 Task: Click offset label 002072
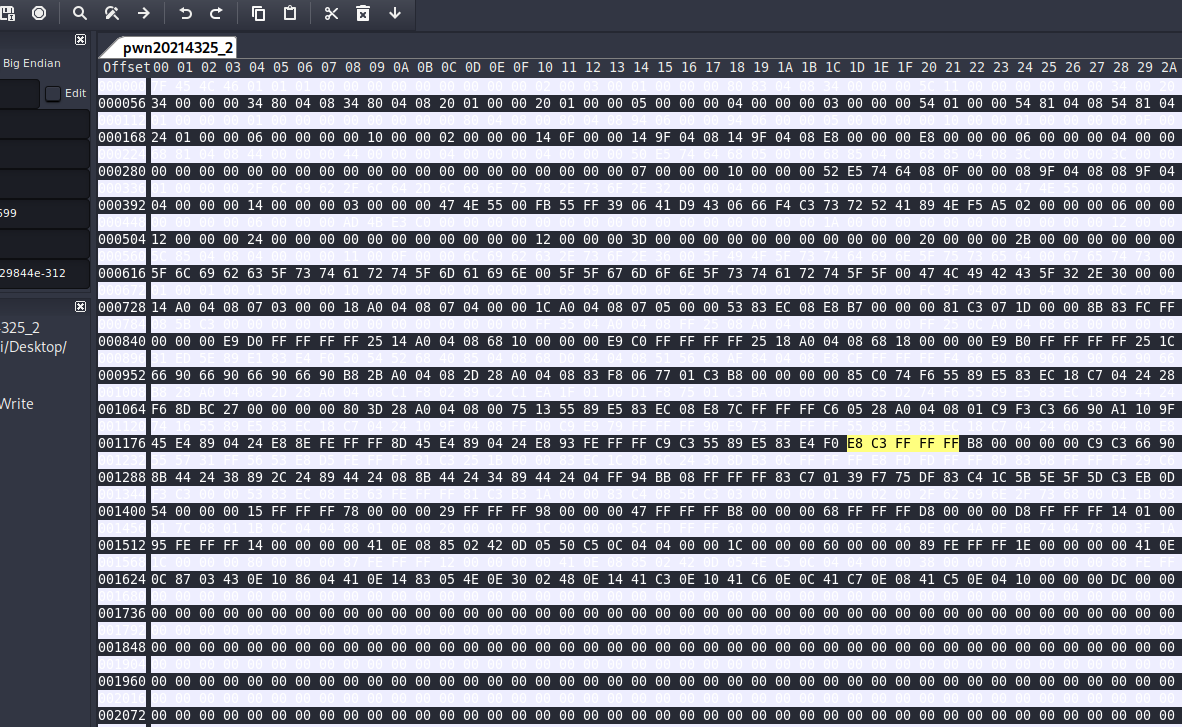121,715
